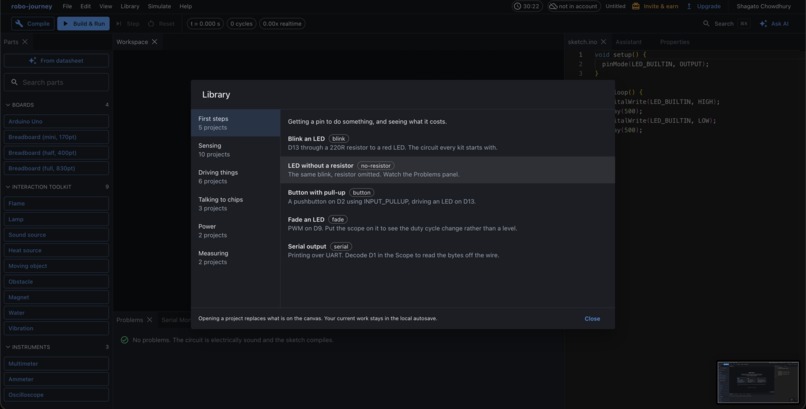Select the Magnet part
This screenshot has width=806, height=409.
[x=57, y=297]
